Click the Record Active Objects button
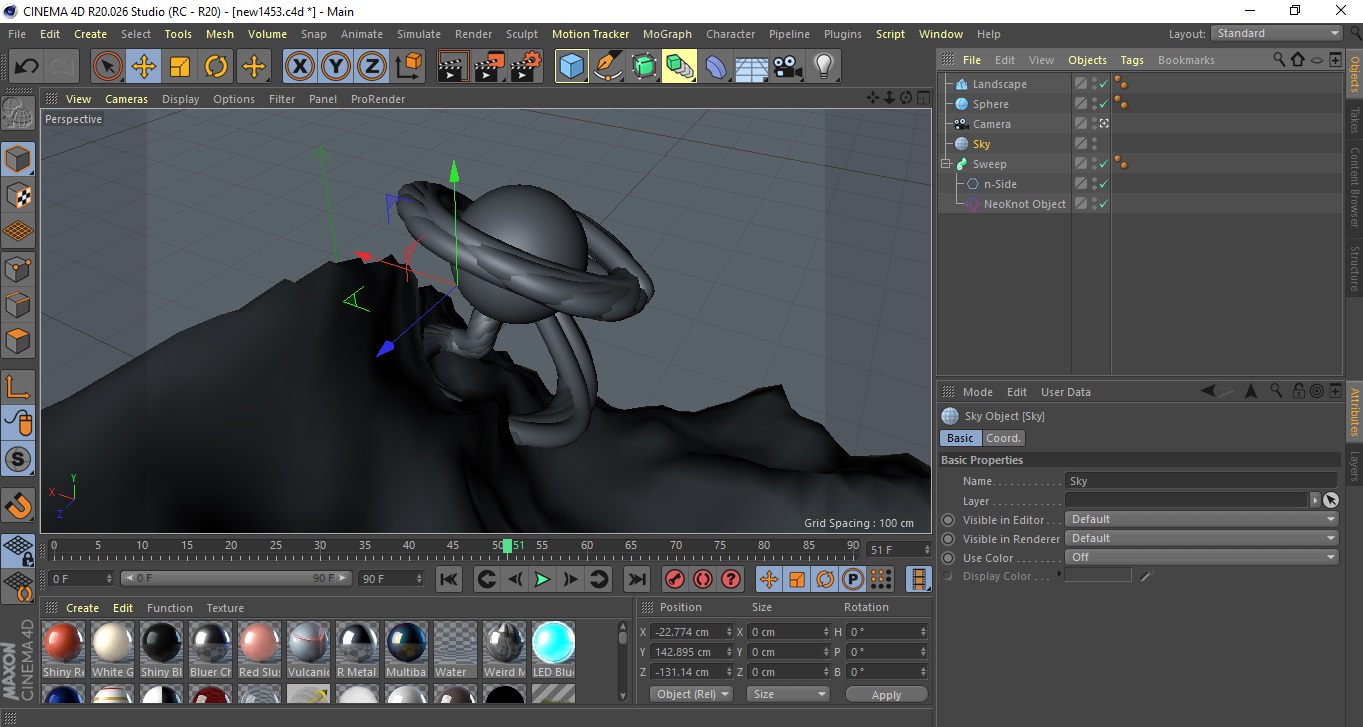 (x=675, y=579)
